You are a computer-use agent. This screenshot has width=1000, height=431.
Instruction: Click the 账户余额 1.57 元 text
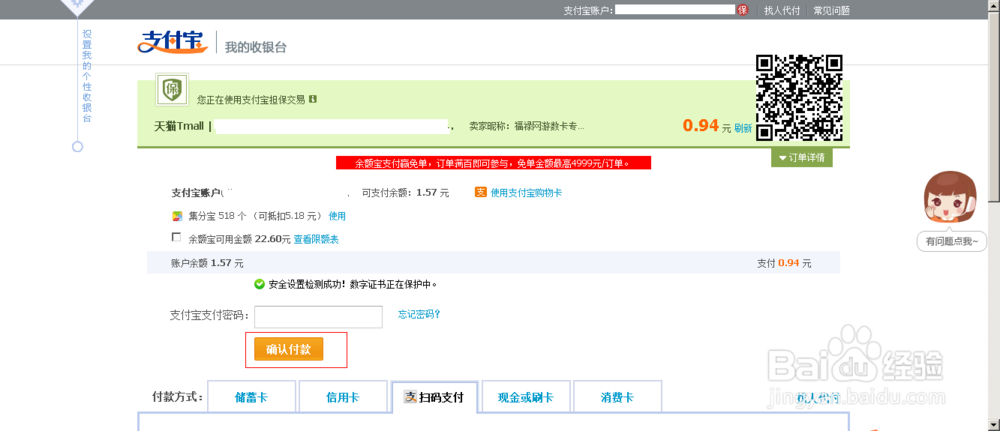[x=207, y=263]
